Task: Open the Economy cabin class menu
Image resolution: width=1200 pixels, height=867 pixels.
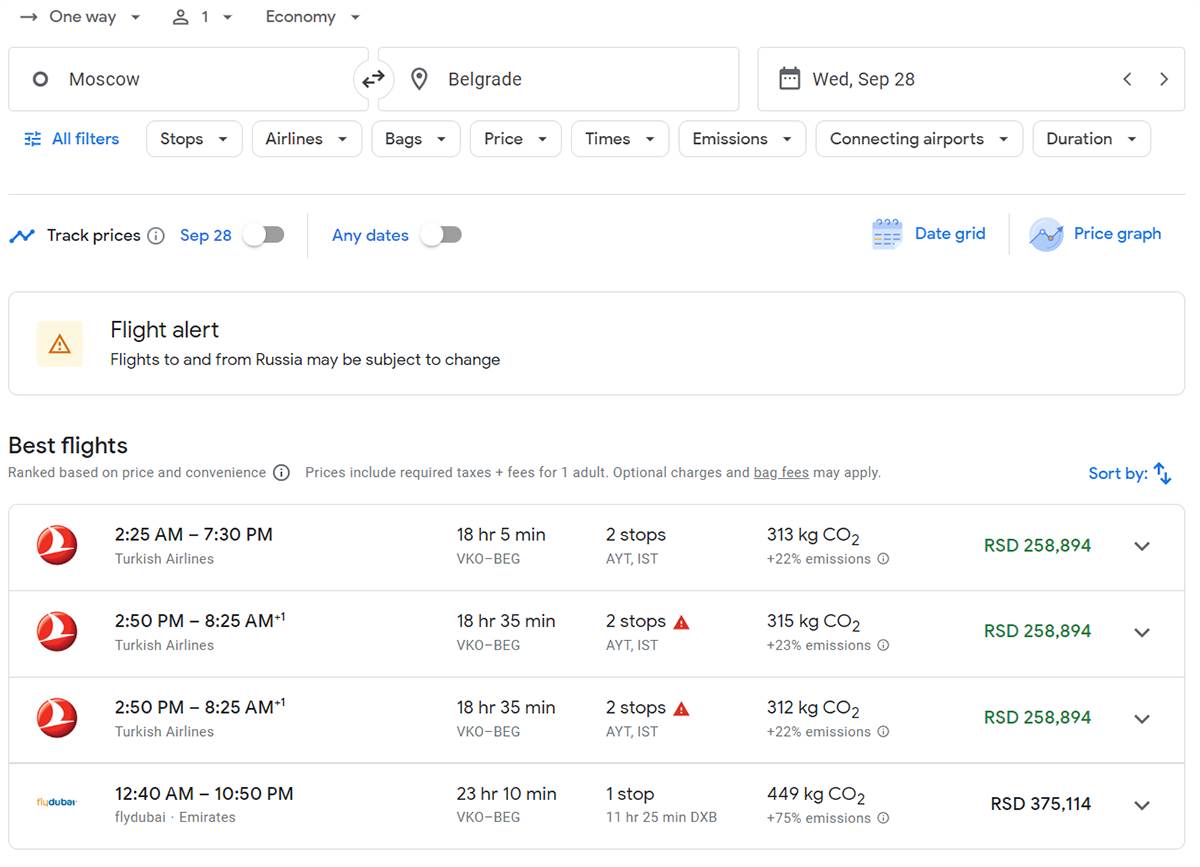Action: pos(312,17)
